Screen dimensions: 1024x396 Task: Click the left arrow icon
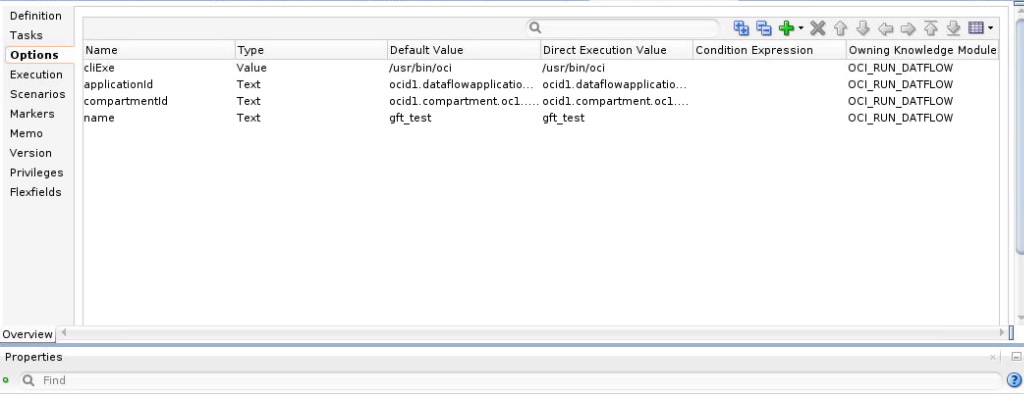click(x=886, y=28)
